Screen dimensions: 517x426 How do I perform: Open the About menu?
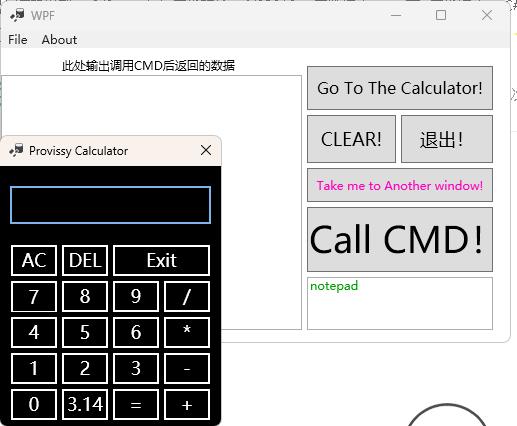(x=59, y=40)
